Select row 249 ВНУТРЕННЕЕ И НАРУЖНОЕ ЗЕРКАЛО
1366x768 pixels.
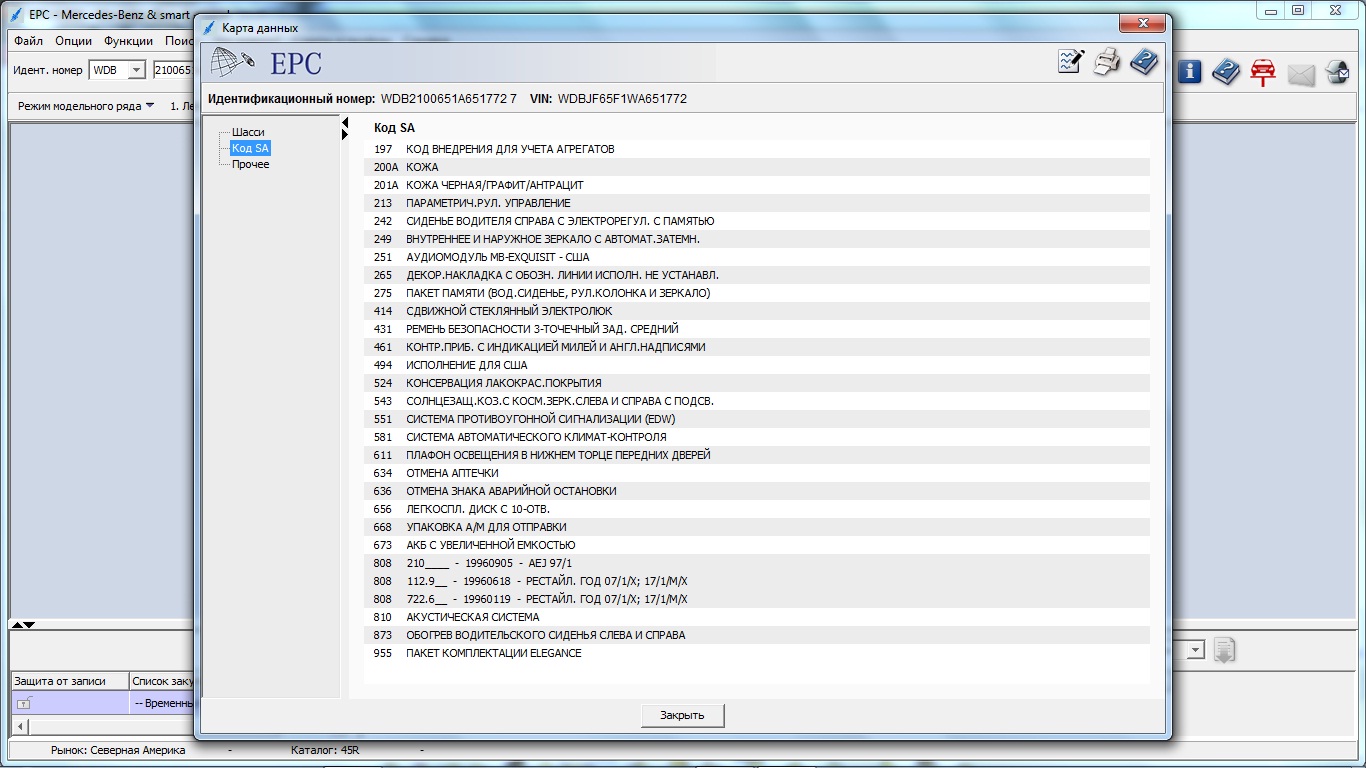coord(757,239)
